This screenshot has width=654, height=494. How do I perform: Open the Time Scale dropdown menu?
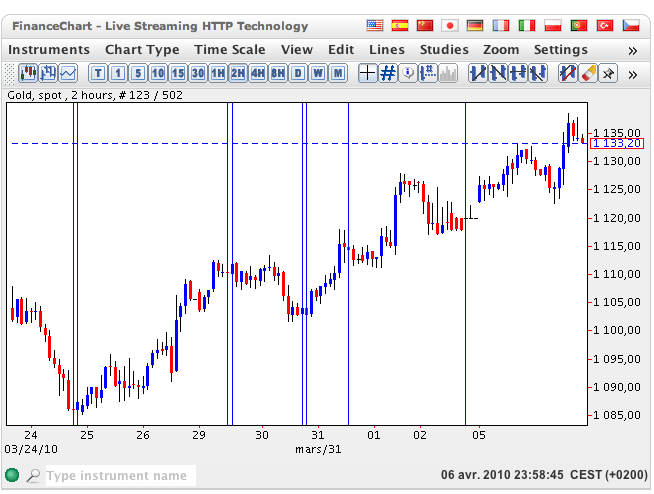click(x=230, y=49)
